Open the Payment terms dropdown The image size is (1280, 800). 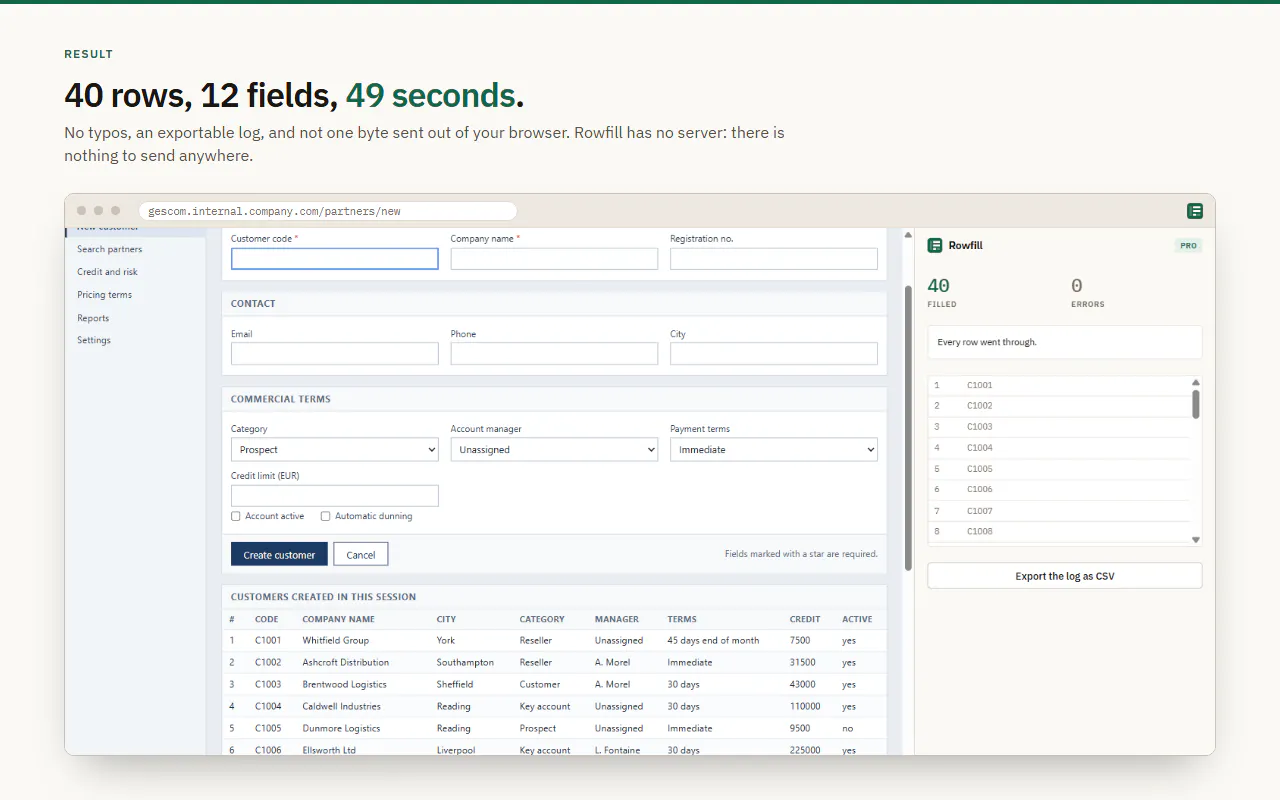click(x=774, y=450)
